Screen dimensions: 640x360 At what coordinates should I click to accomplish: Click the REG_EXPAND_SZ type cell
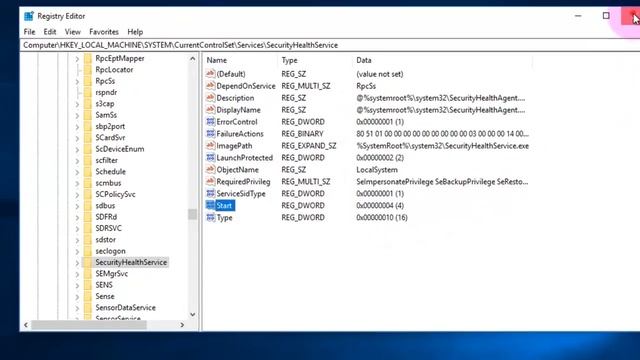coord(309,145)
